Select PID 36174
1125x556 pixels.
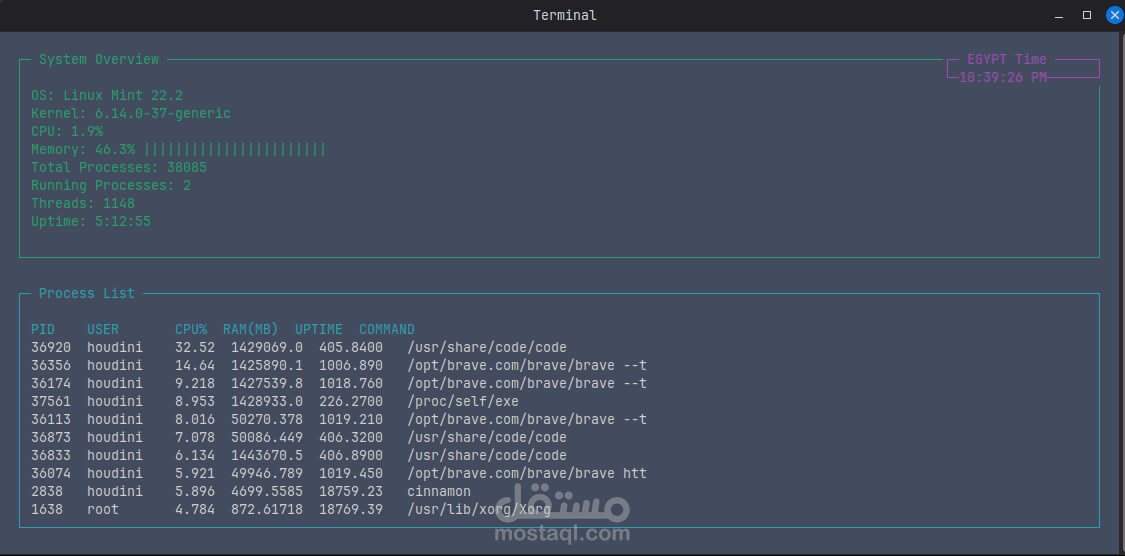[51, 383]
